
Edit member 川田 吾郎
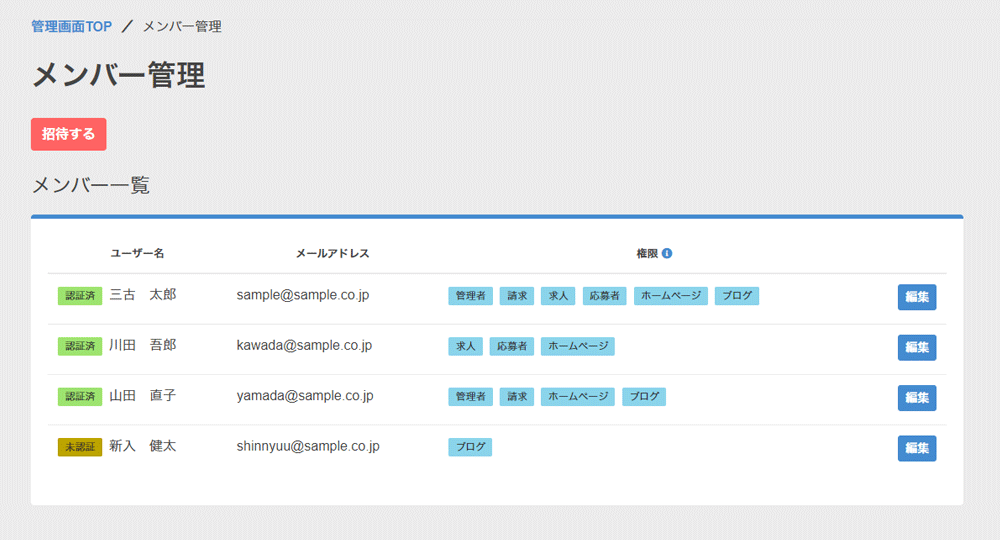(x=916, y=347)
